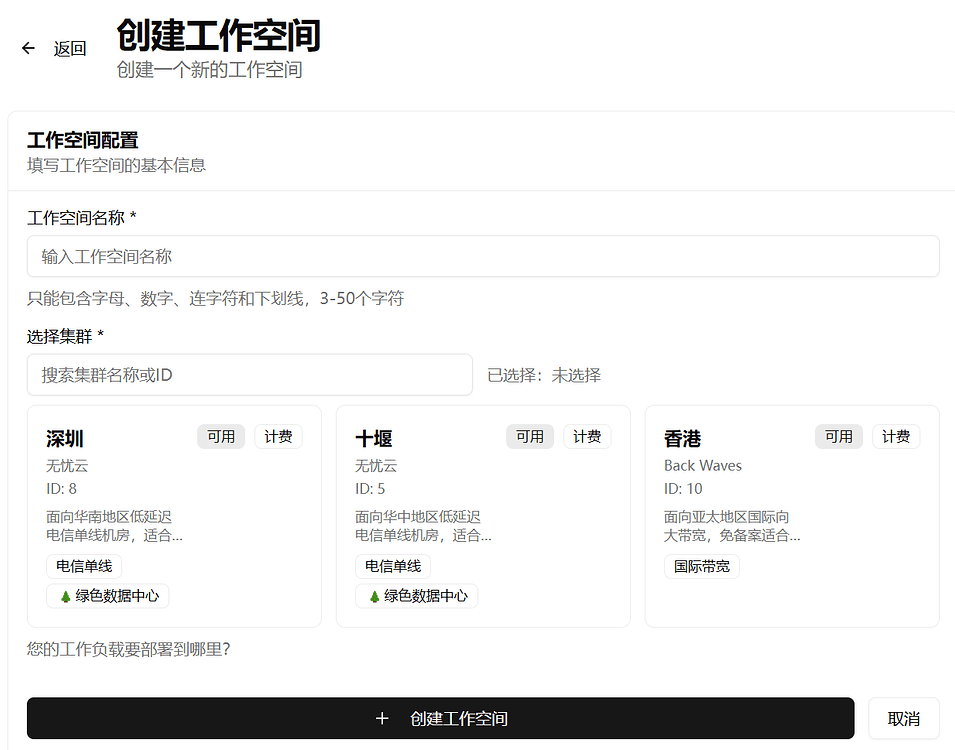This screenshot has width=955, height=750.
Task: Open the 返回 link
Action: (x=70, y=48)
